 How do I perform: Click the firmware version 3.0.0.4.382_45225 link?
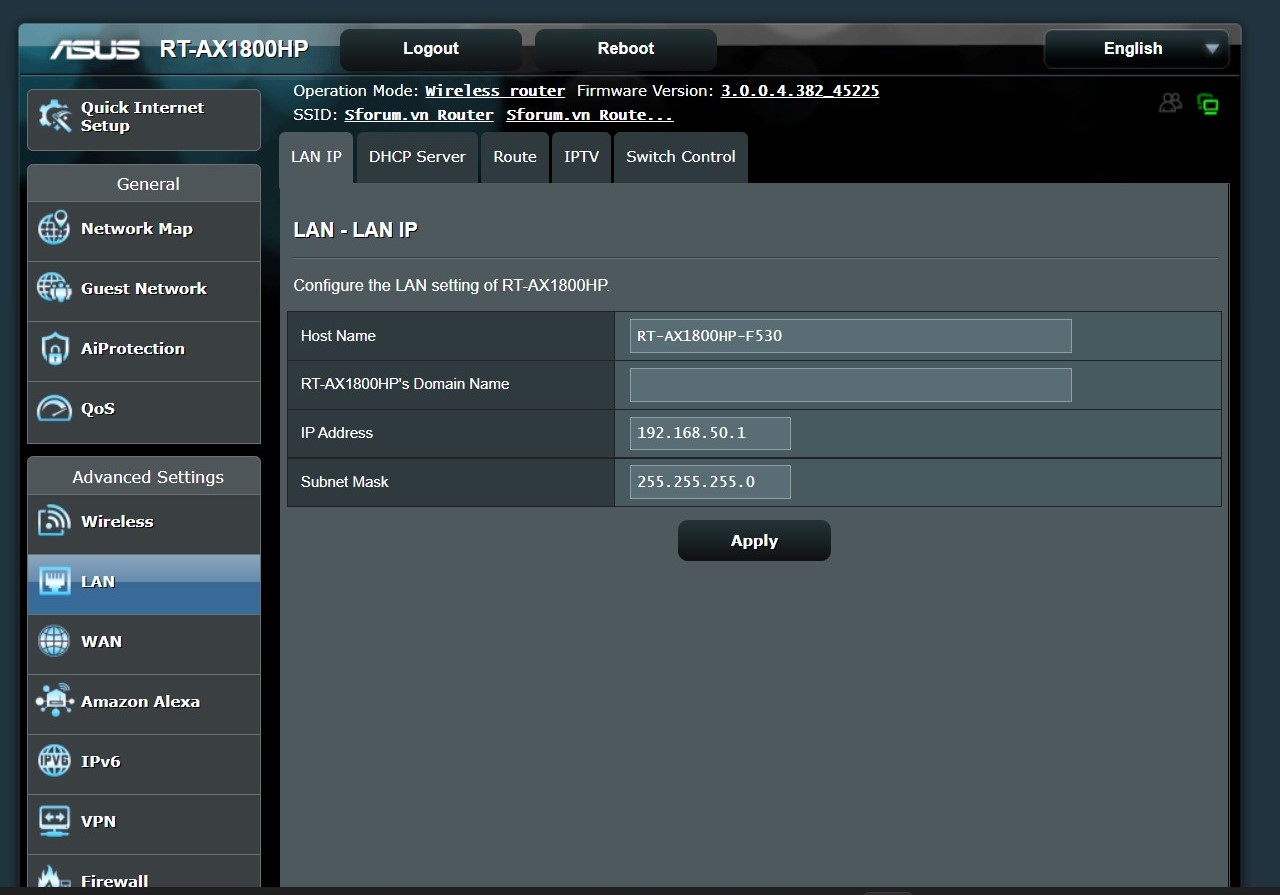[x=800, y=91]
